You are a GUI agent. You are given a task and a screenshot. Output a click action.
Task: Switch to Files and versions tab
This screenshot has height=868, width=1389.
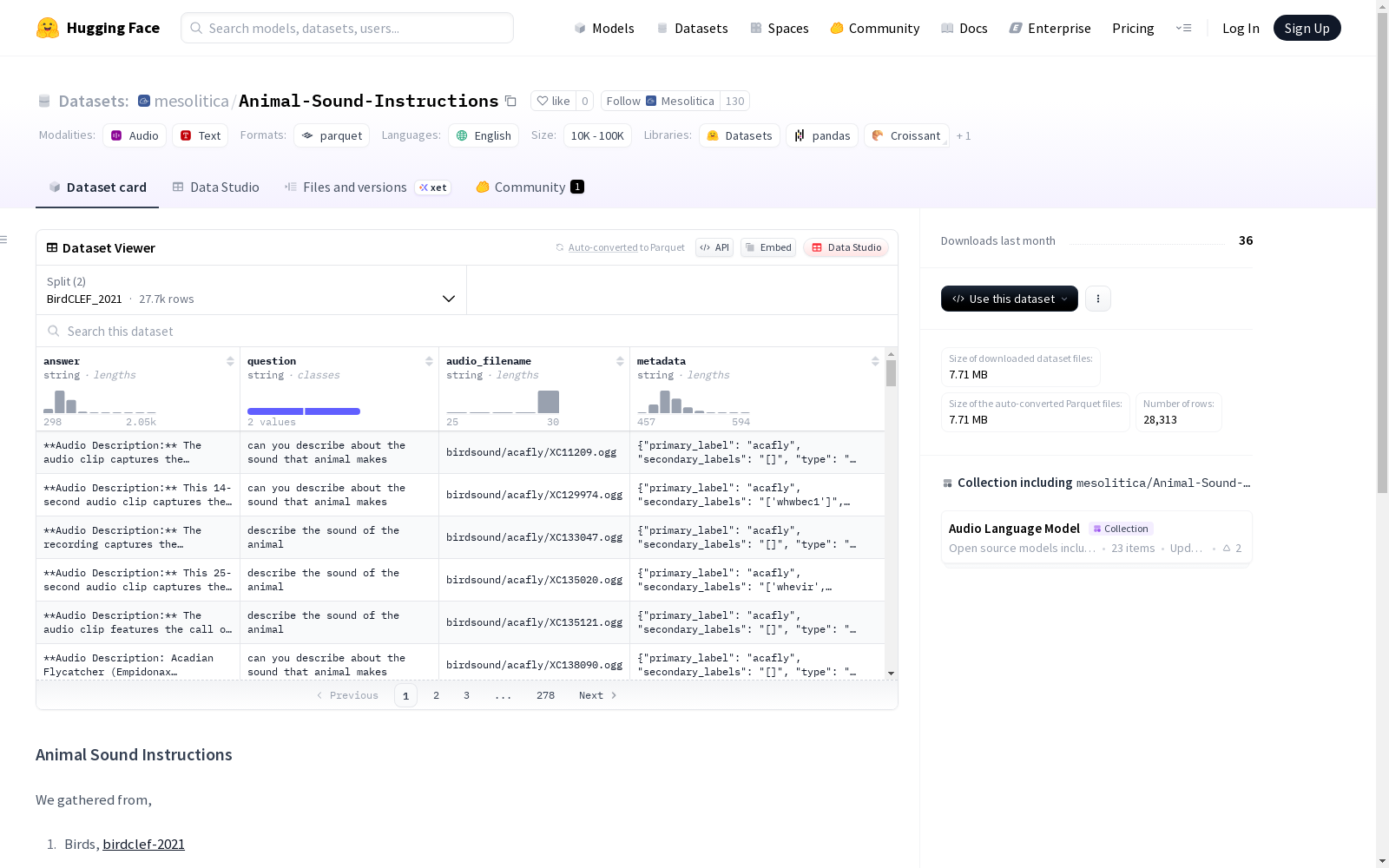368,187
